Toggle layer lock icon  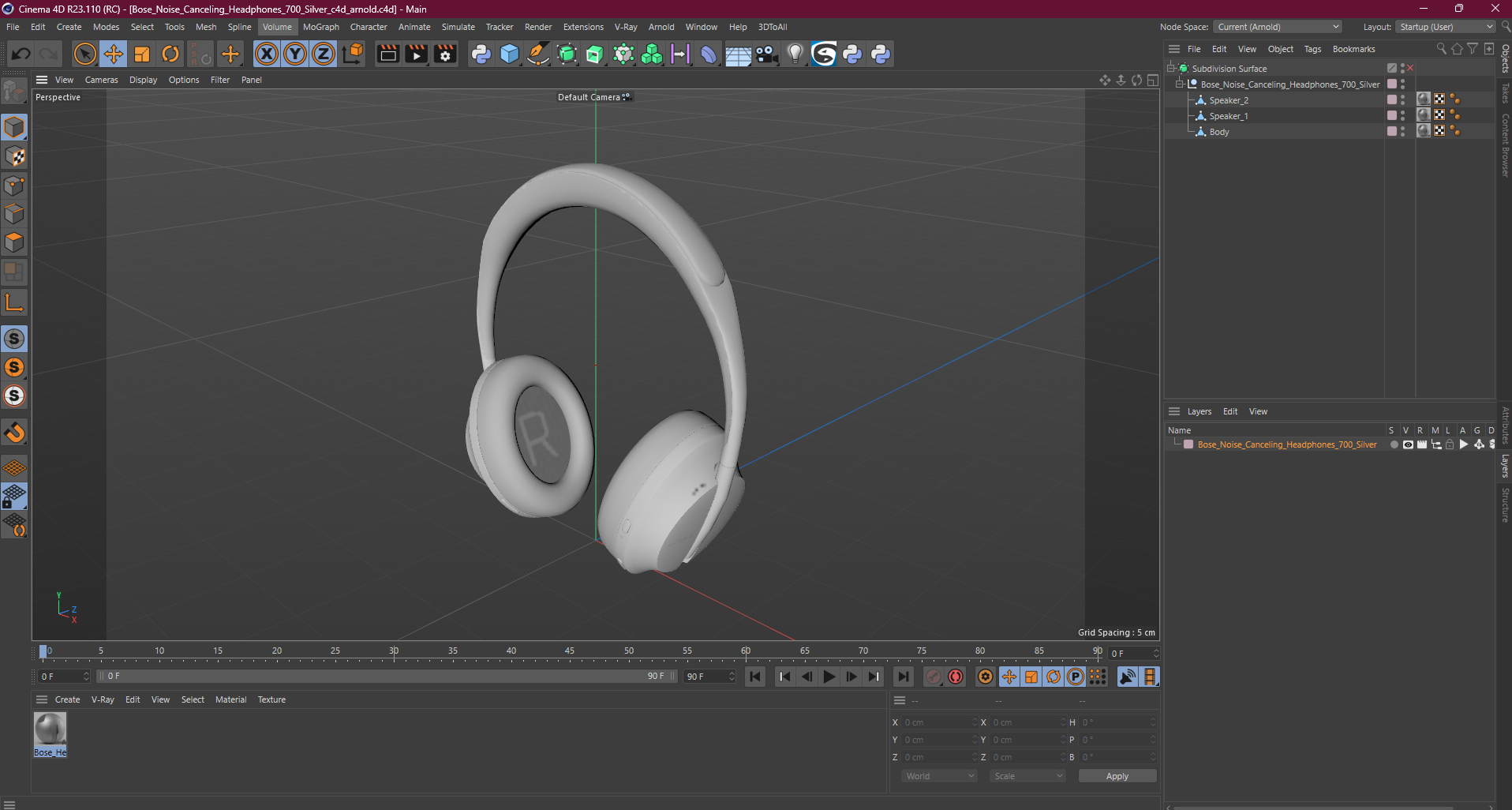(1450, 444)
